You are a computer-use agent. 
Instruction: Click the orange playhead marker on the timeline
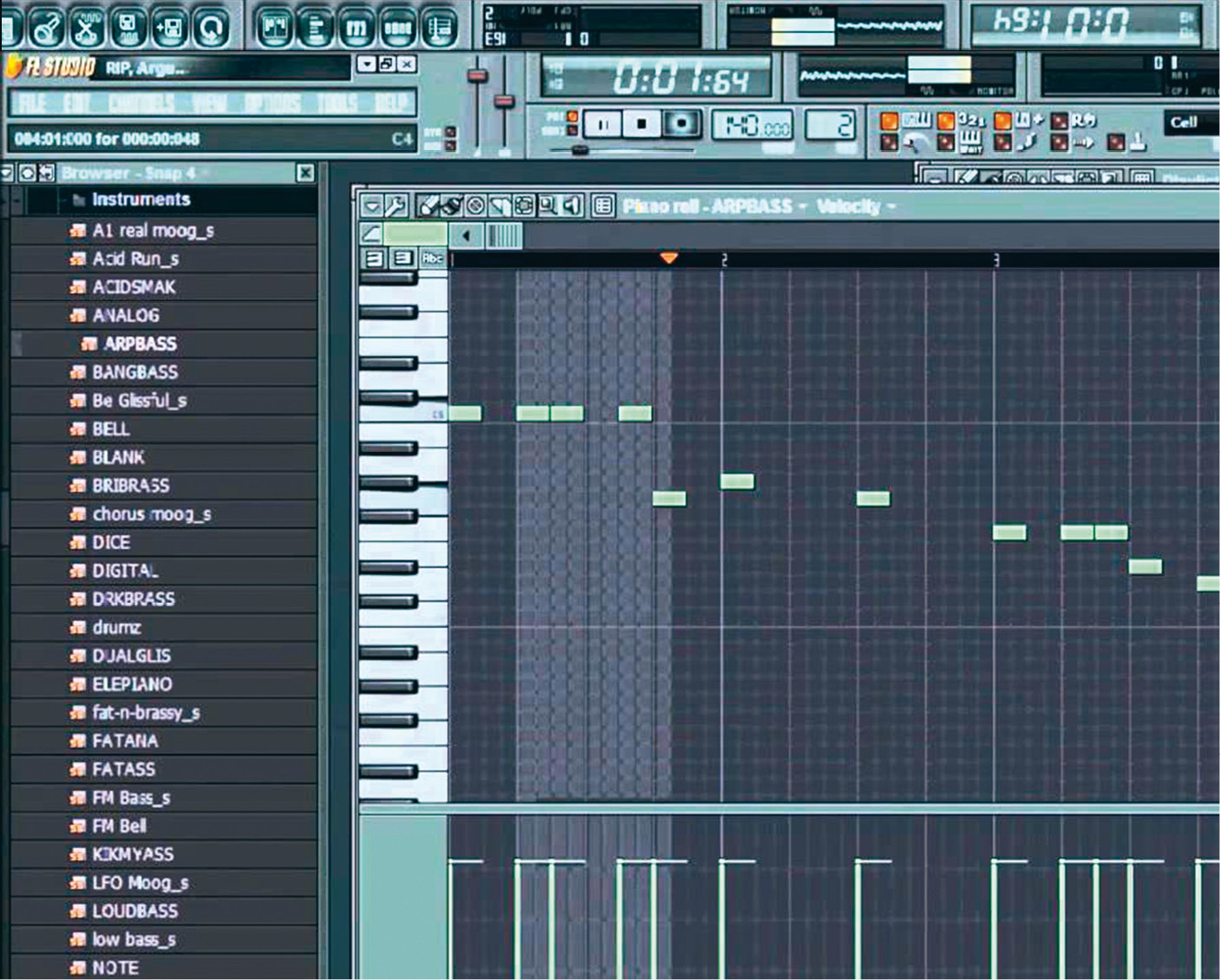tap(669, 258)
